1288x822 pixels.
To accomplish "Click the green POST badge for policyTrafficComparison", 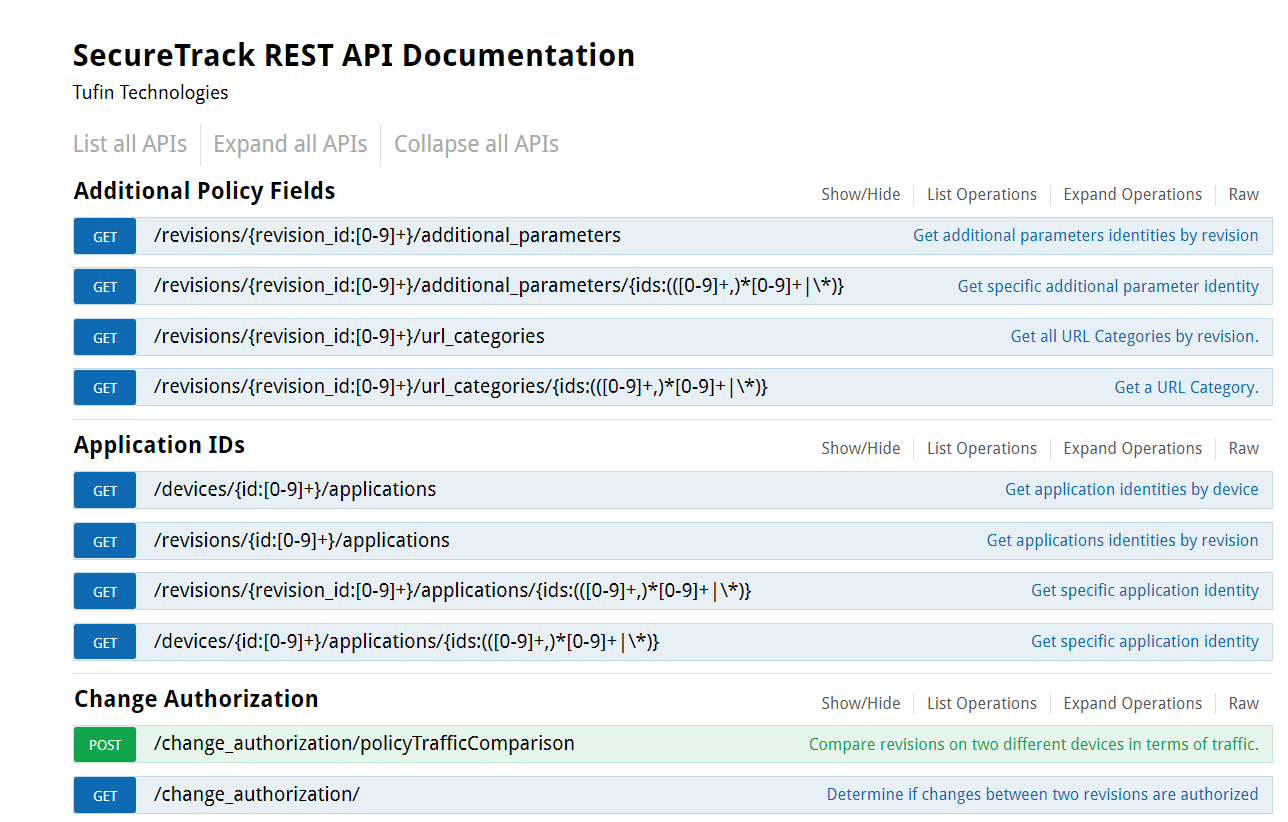I will 105,745.
